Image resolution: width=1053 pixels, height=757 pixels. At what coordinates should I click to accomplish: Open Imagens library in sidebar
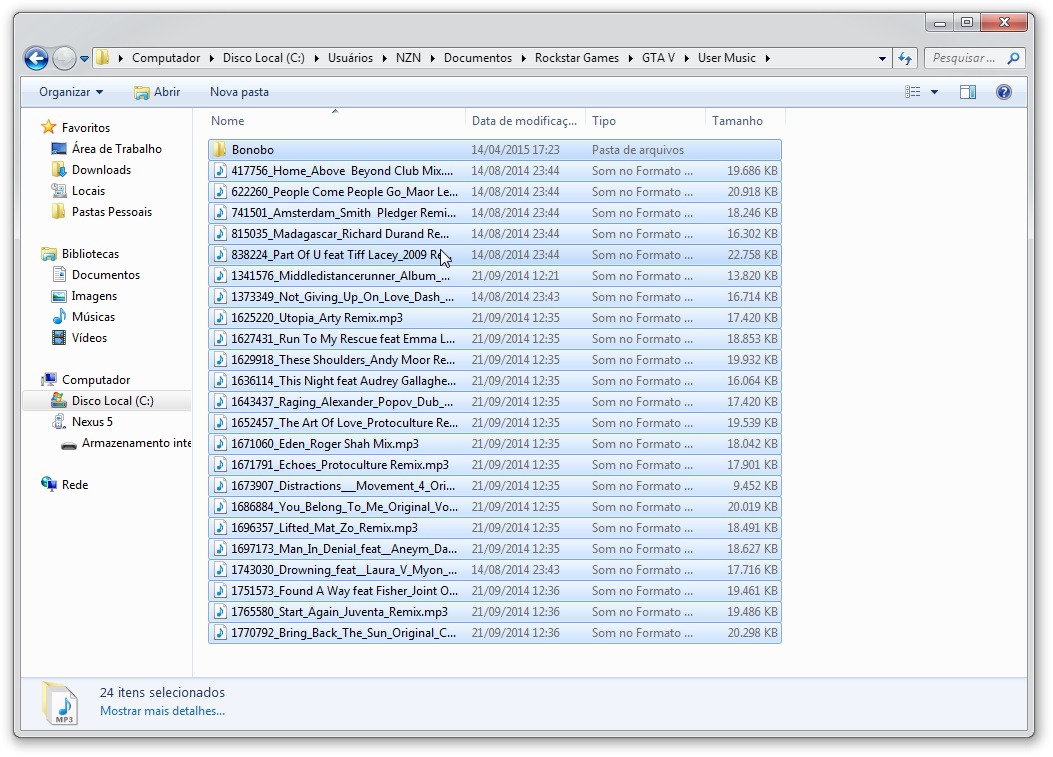(94, 296)
